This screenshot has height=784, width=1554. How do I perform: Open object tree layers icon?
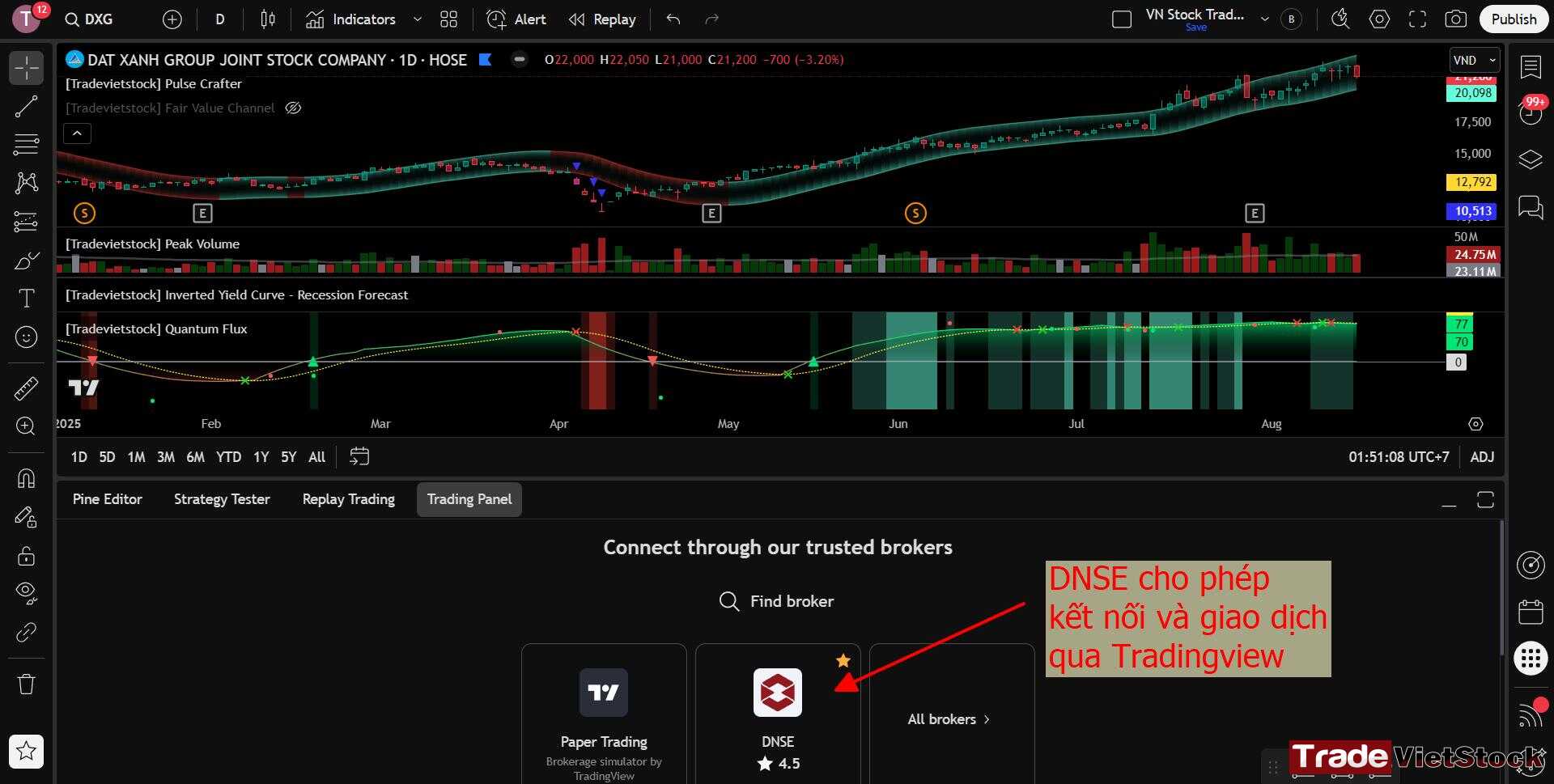[x=1531, y=159]
